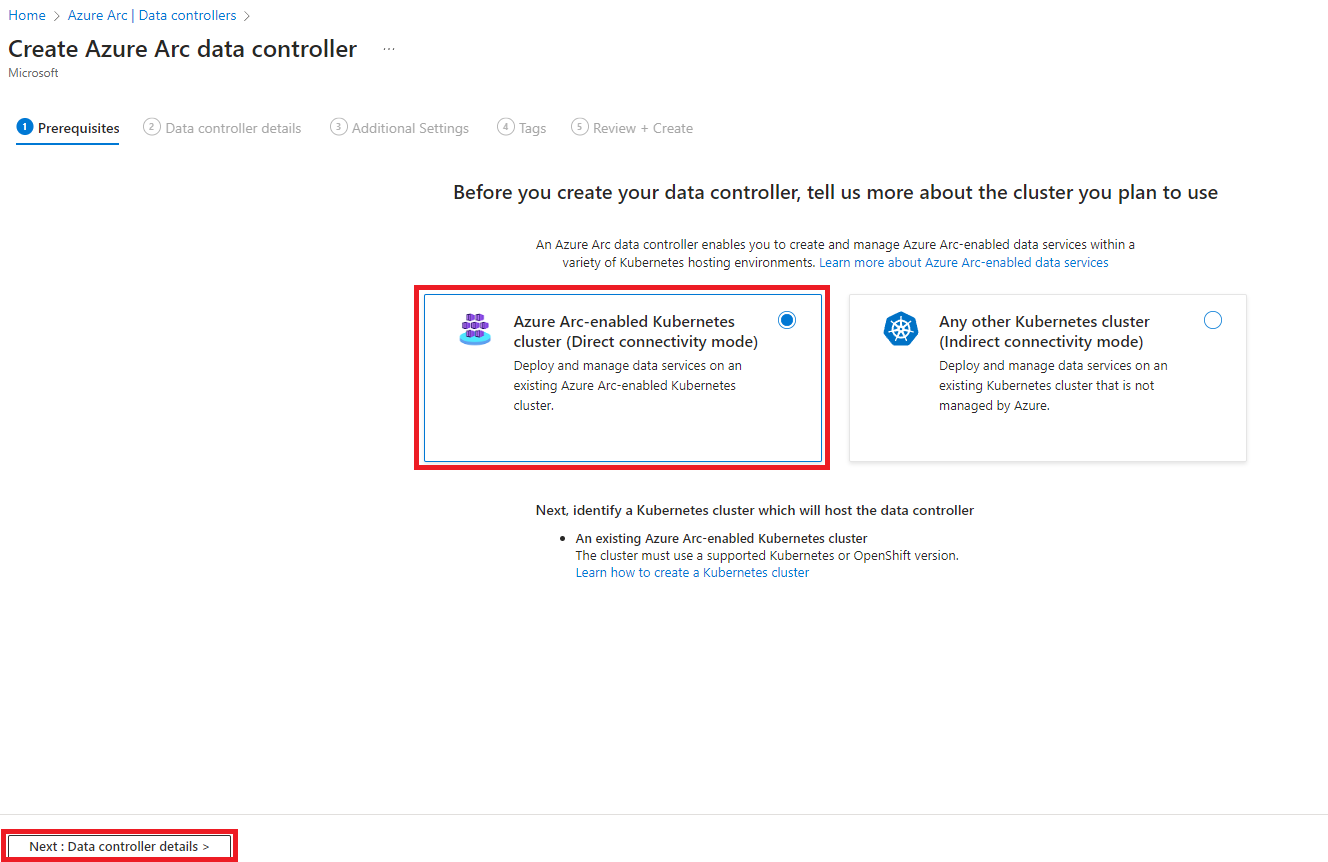This screenshot has height=862, width=1328.
Task: Click the 'Before you create your data controller' heading
Action: [835, 192]
